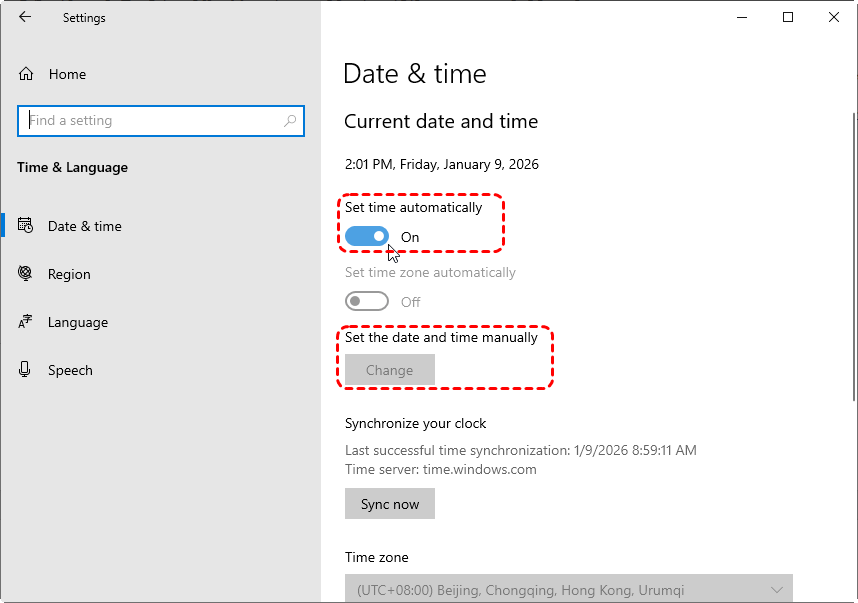Image resolution: width=858 pixels, height=603 pixels.
Task: Expand time zone list via chevron arrow
Action: [777, 590]
